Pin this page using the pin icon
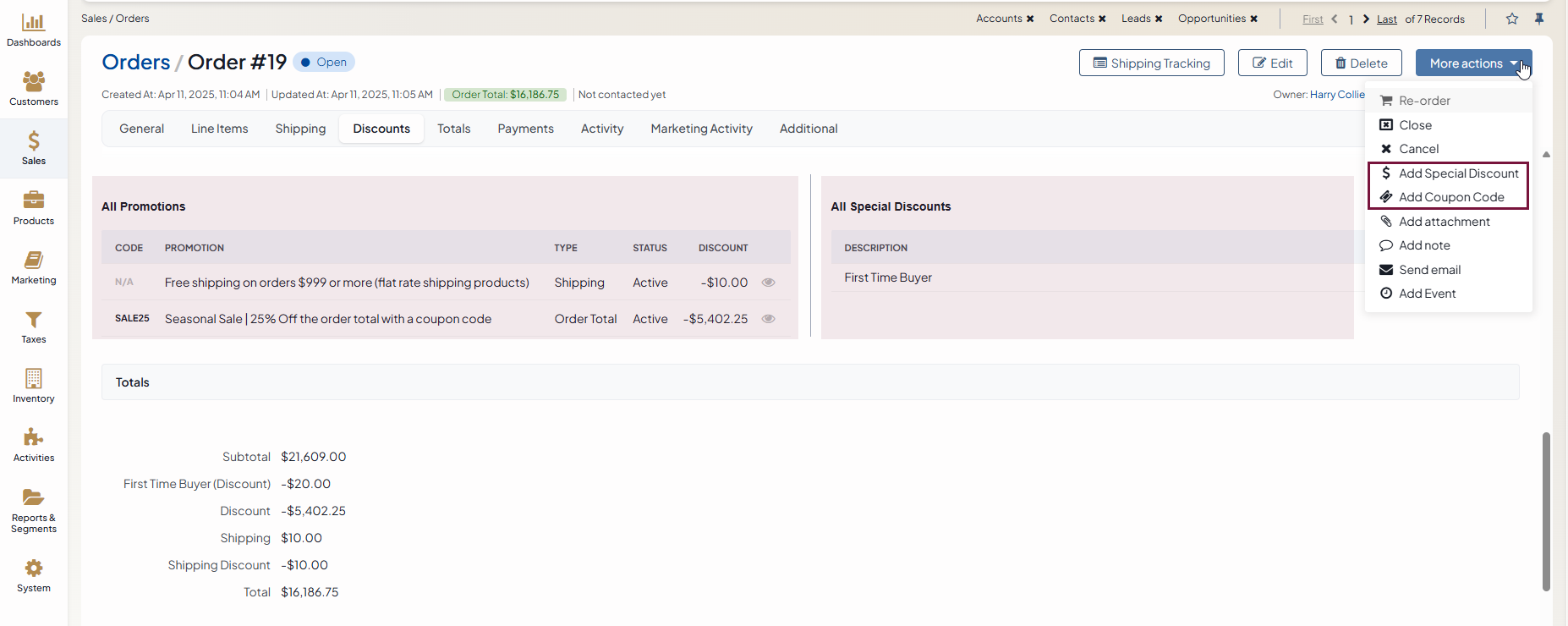Image resolution: width=1568 pixels, height=626 pixels. pyautogui.click(x=1539, y=19)
